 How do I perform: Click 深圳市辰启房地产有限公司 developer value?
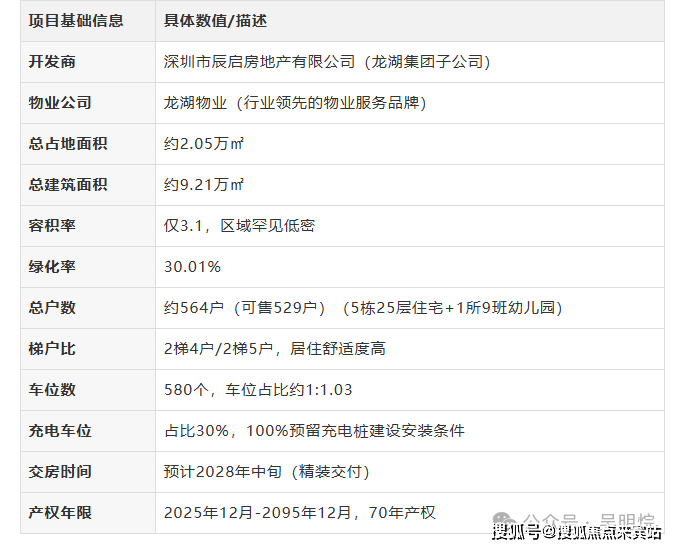327,62
